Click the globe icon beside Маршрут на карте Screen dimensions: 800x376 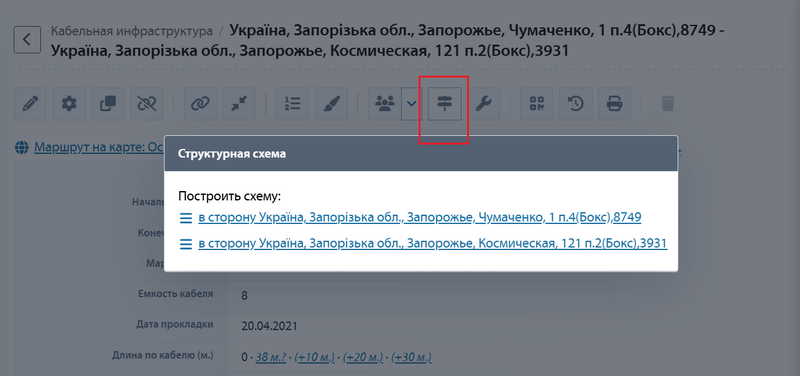coord(21,148)
